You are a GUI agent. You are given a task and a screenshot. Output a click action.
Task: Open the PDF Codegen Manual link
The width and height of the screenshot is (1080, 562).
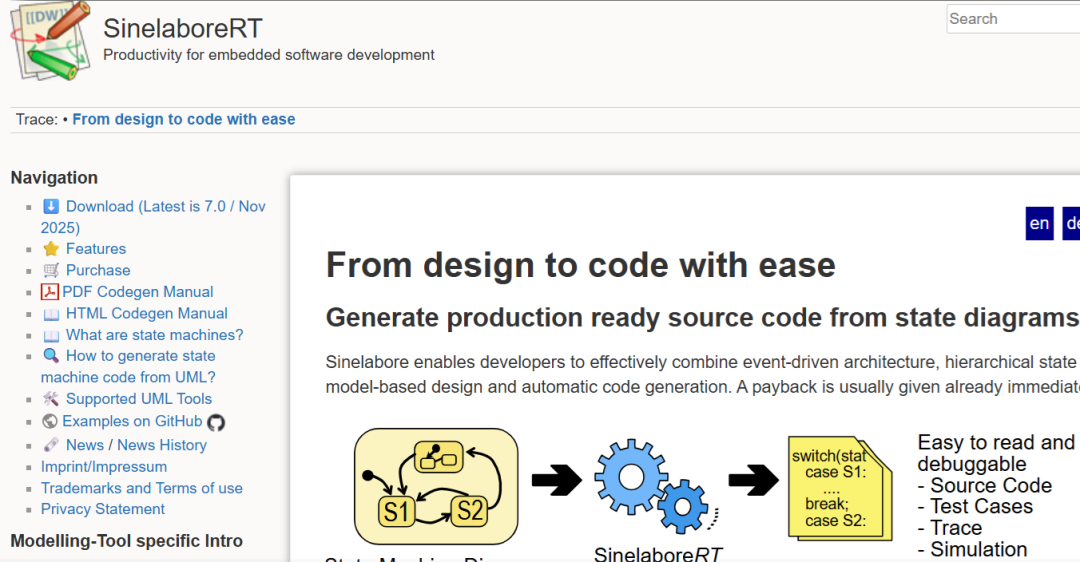pos(138,292)
